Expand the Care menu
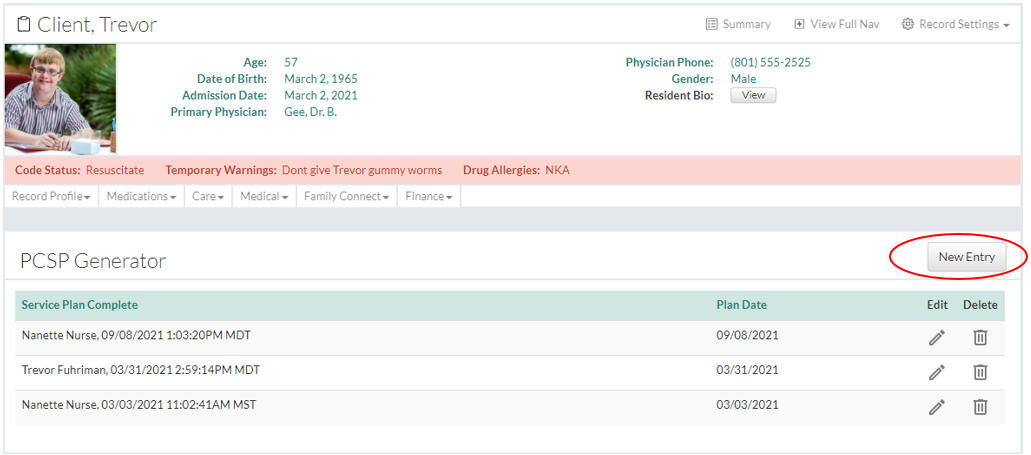 (x=209, y=197)
